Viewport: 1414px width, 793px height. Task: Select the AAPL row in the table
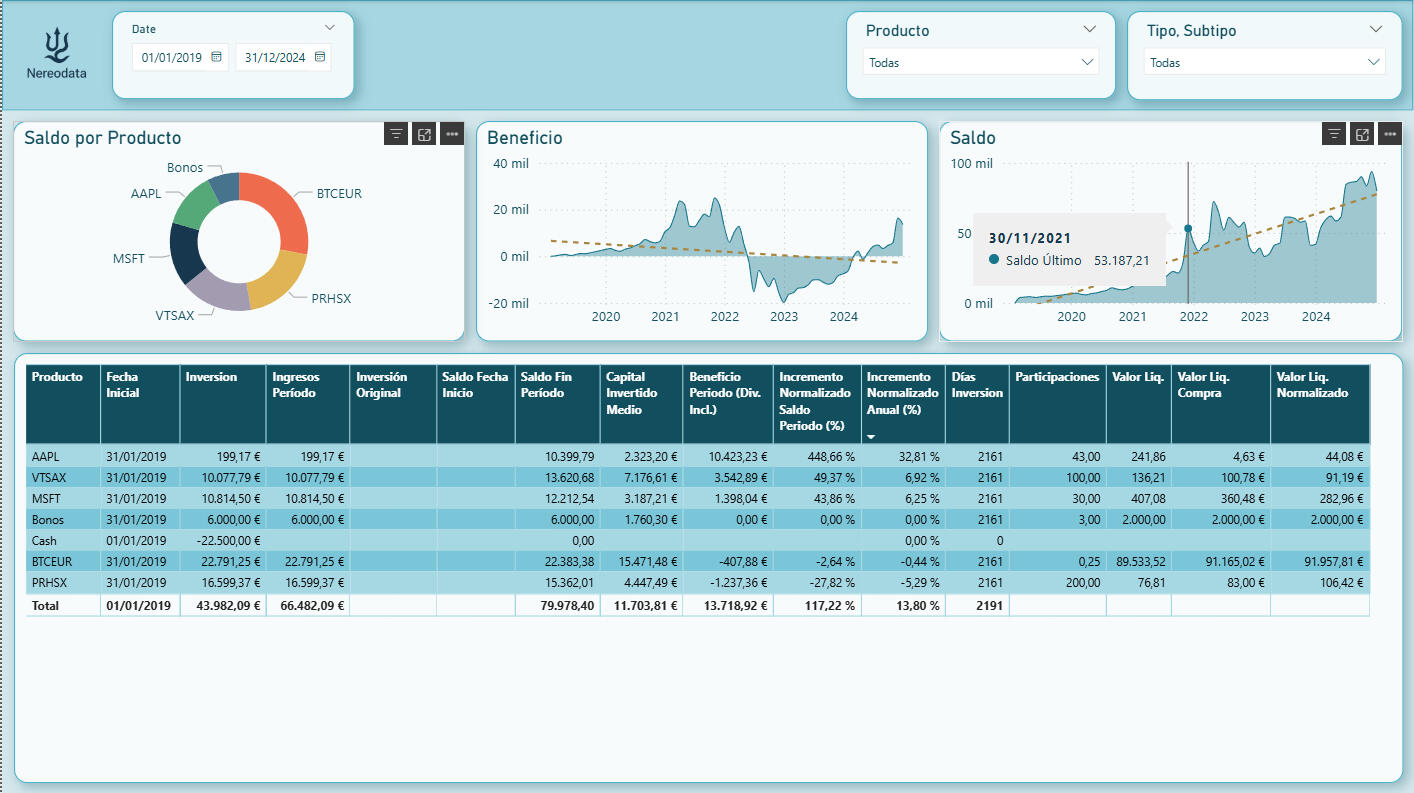pos(46,456)
